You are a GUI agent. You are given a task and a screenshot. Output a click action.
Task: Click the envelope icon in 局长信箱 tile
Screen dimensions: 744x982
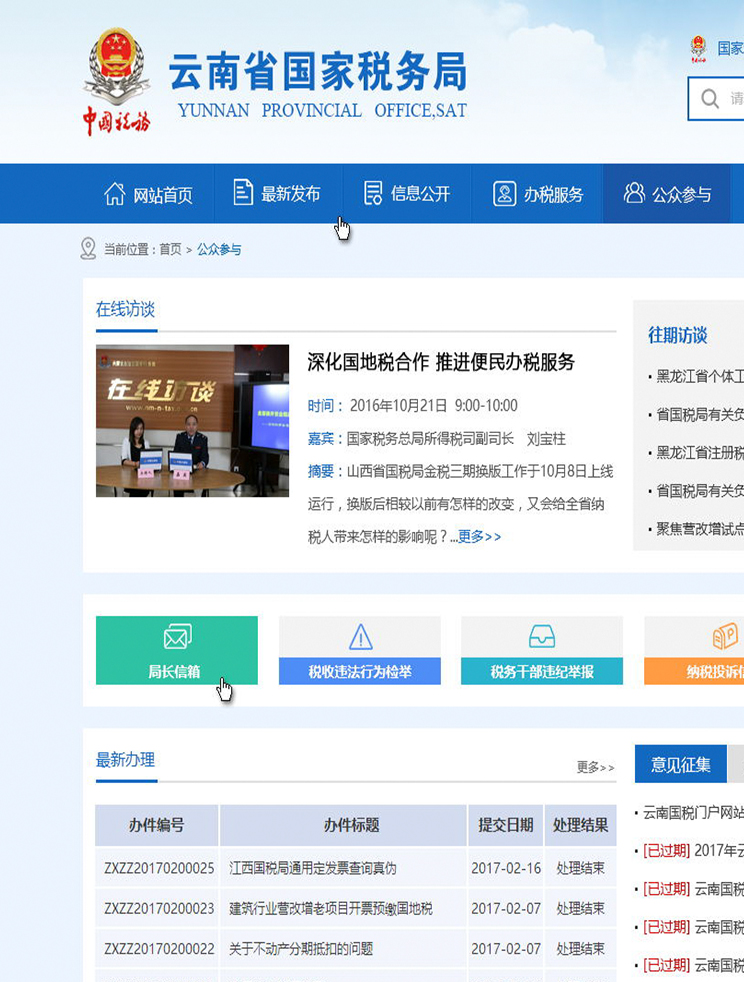tap(177, 637)
